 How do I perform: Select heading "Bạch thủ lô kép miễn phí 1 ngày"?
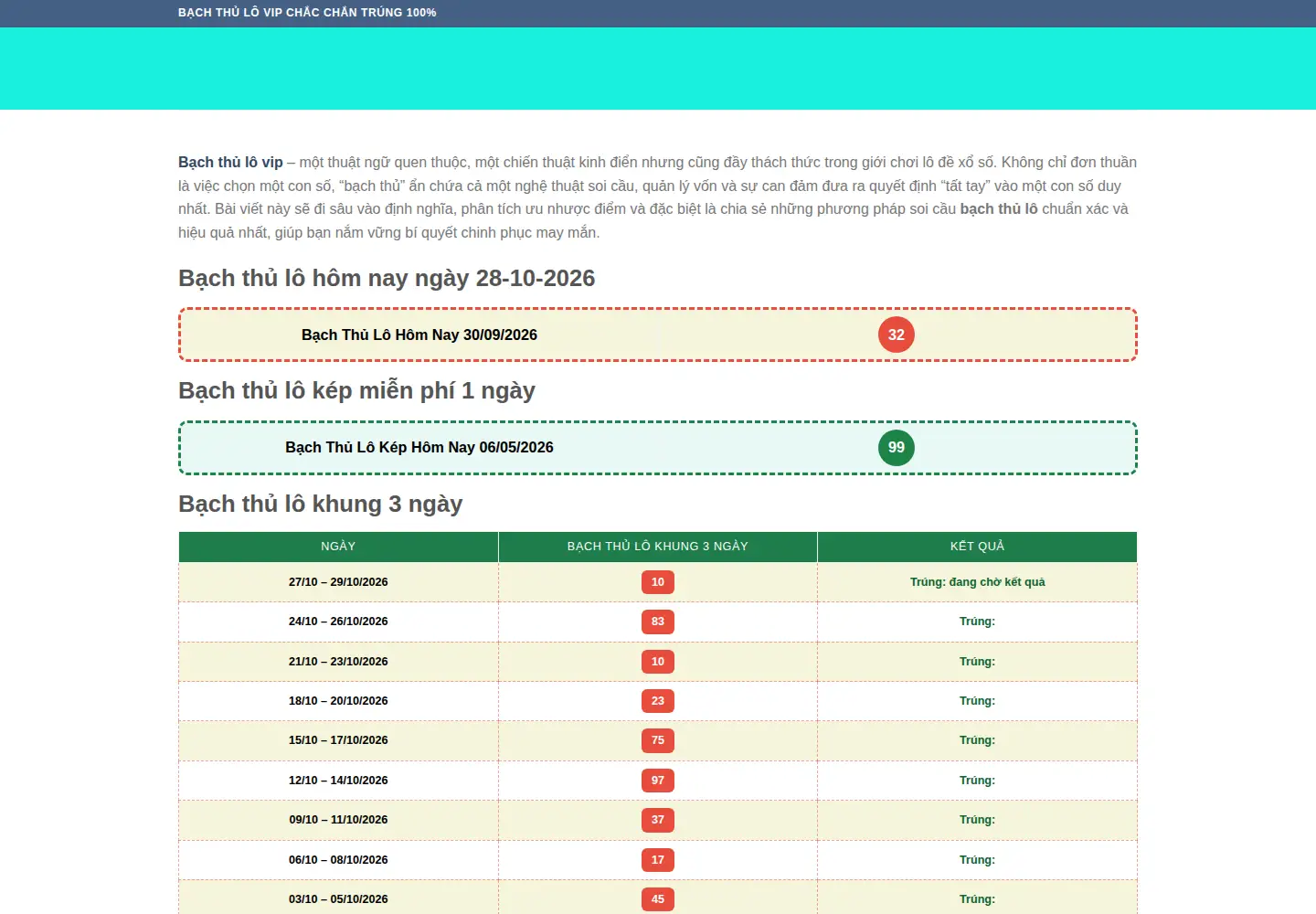pyautogui.click(x=356, y=390)
